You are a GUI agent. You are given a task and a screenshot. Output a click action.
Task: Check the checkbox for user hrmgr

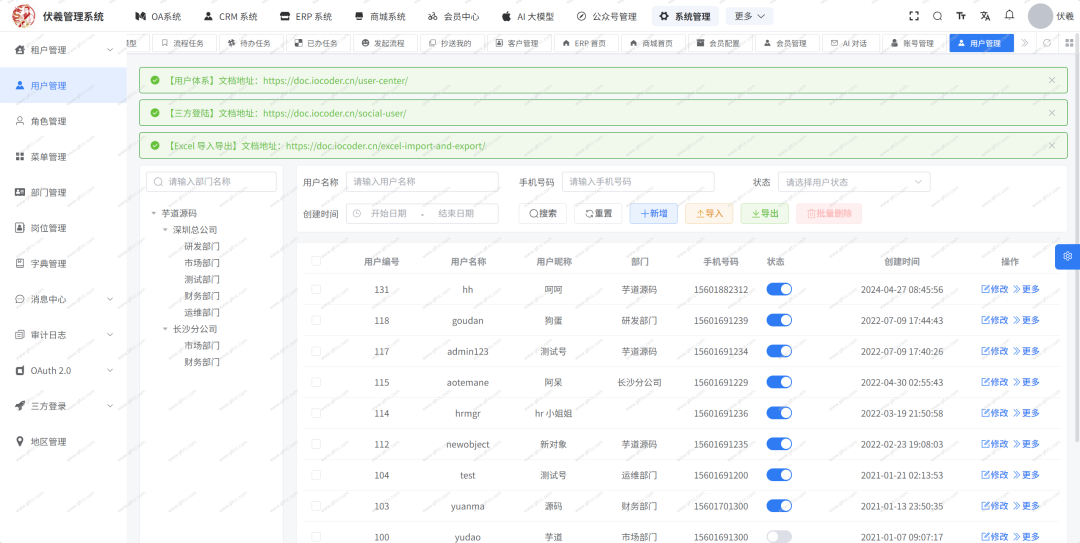pyautogui.click(x=316, y=413)
